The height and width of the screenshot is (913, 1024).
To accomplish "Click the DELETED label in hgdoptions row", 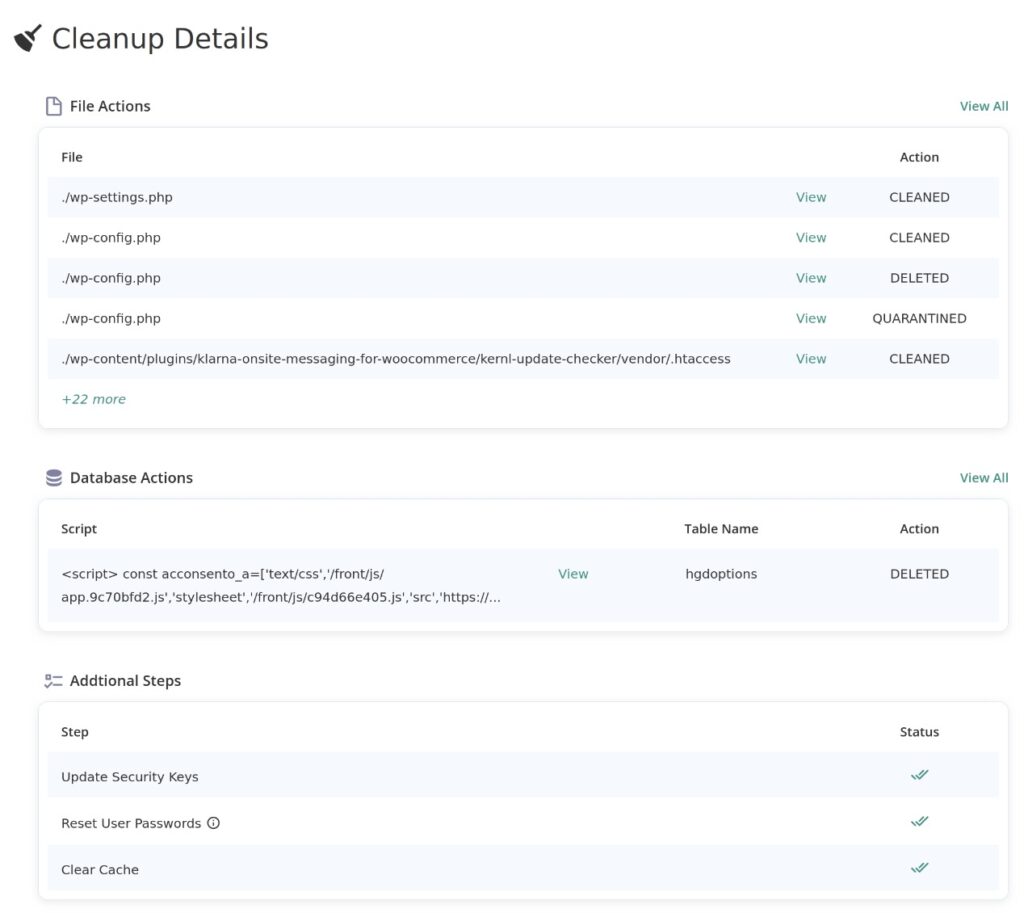I will pos(919,574).
